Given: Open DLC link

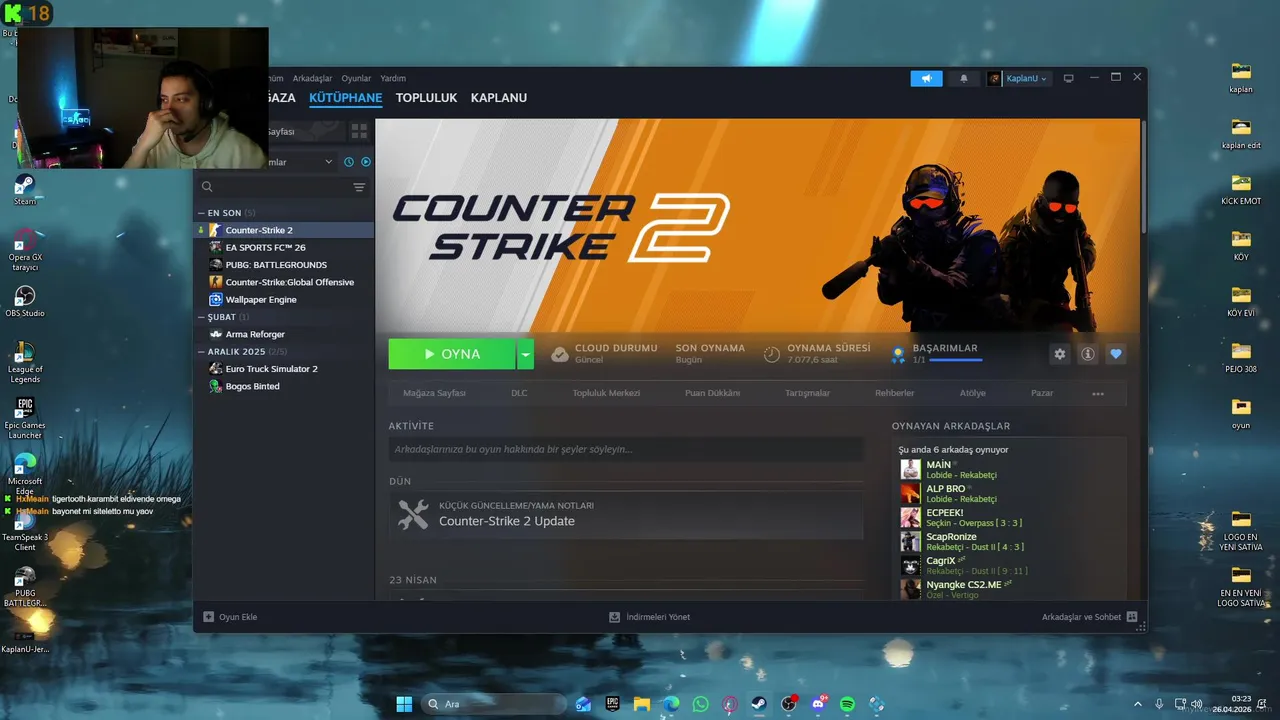Looking at the screenshot, I should (x=519, y=393).
